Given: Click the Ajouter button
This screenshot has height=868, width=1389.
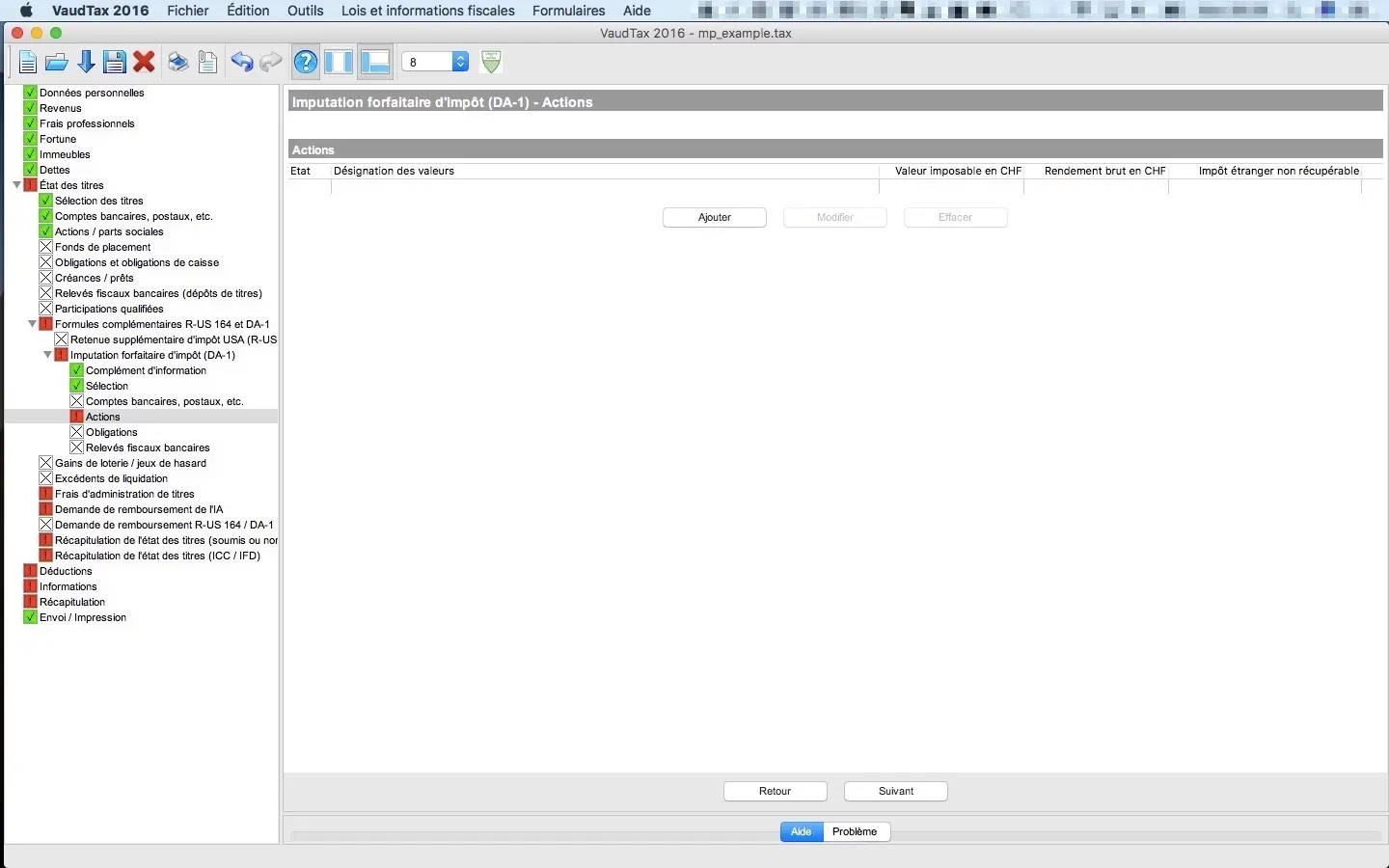Looking at the screenshot, I should 715,218.
